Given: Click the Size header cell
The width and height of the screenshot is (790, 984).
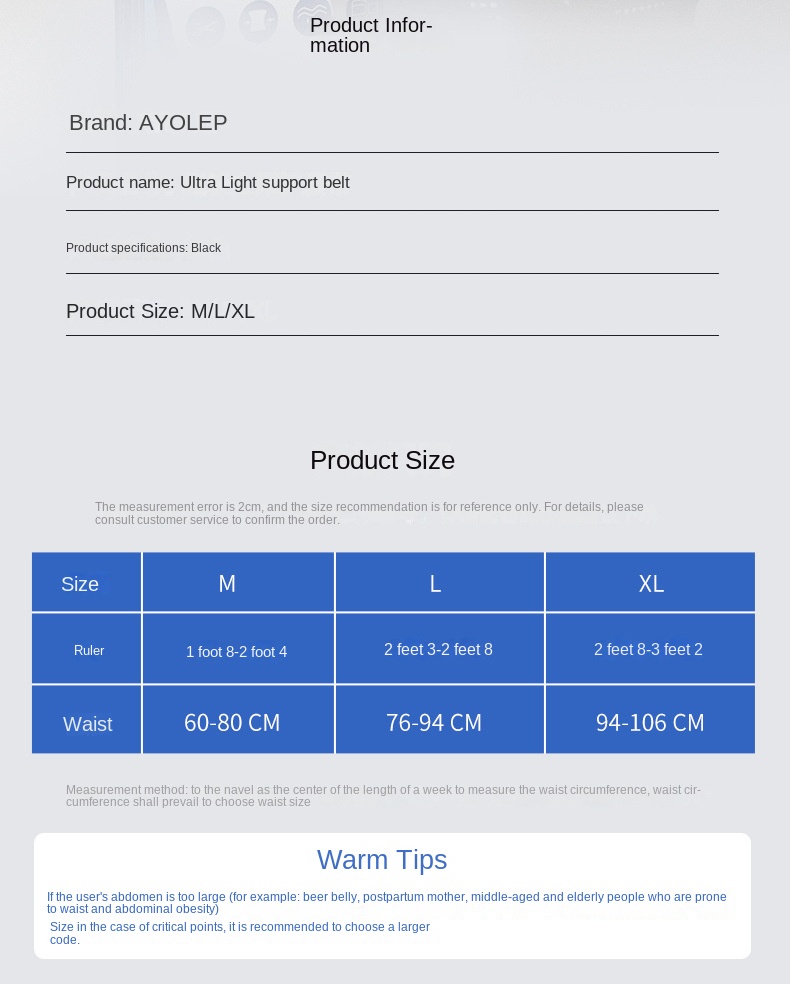Looking at the screenshot, I should tap(87, 582).
